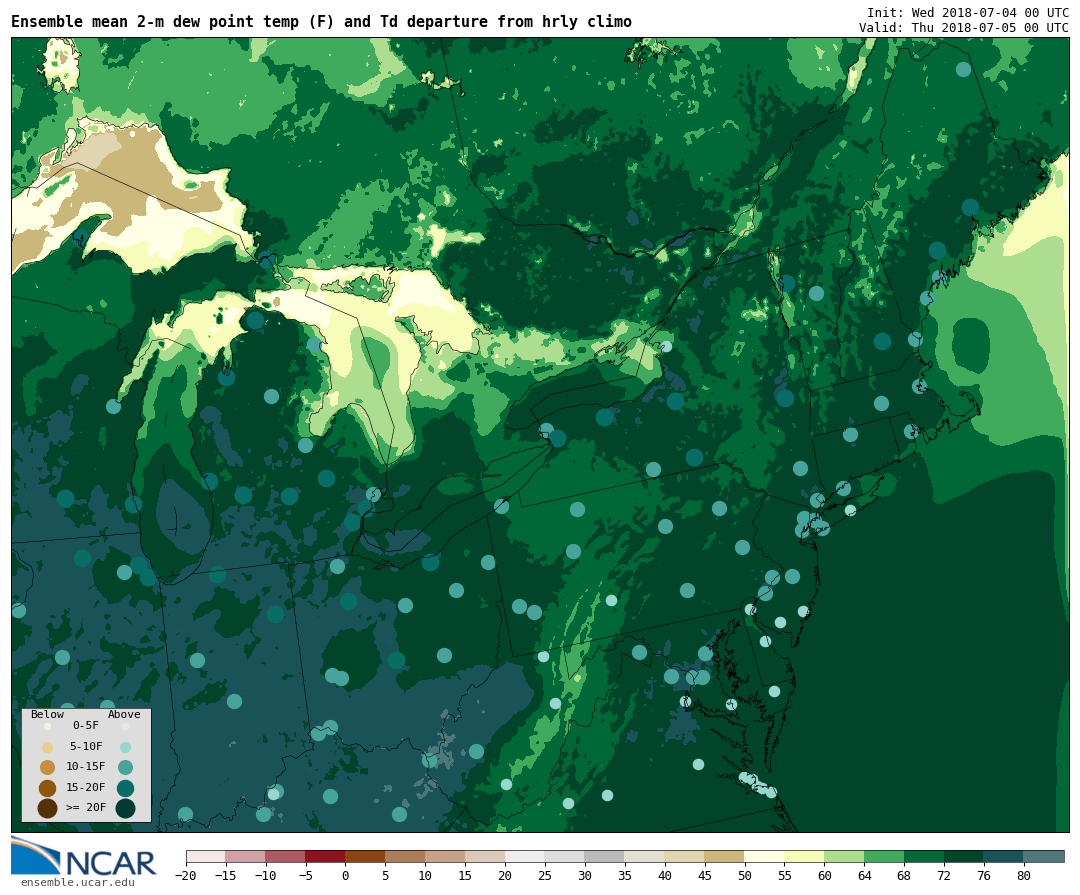This screenshot has height=895, width=1080.
Task: Select the Above 5-10F light teal legend circle
Action: tap(125, 747)
